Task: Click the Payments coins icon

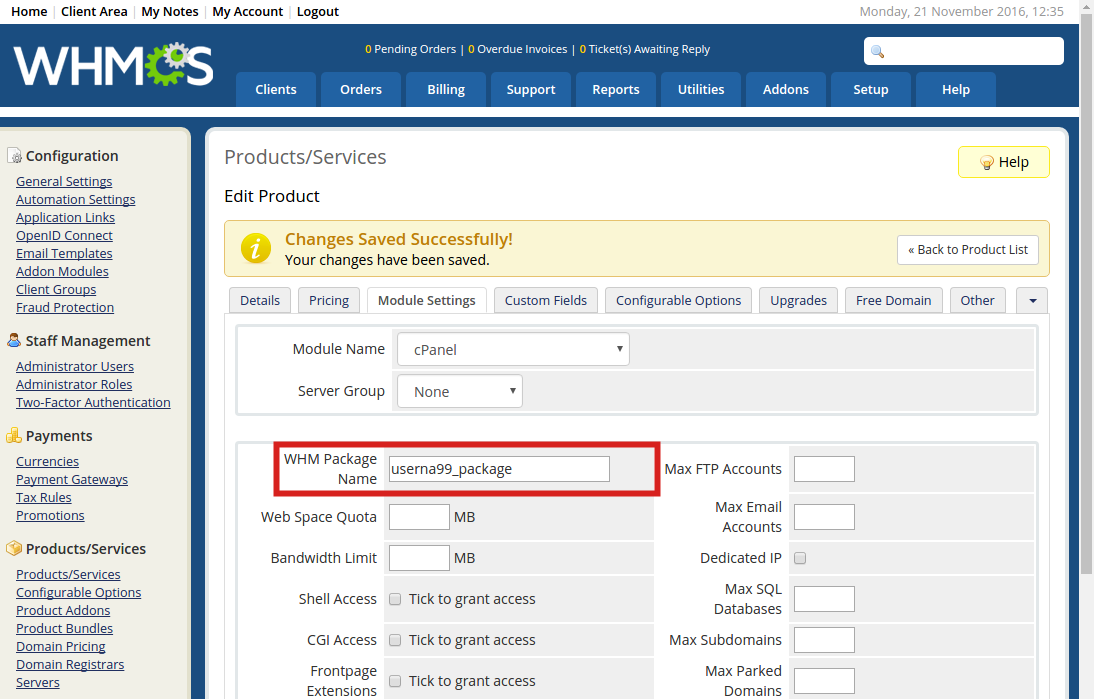Action: coord(14,436)
